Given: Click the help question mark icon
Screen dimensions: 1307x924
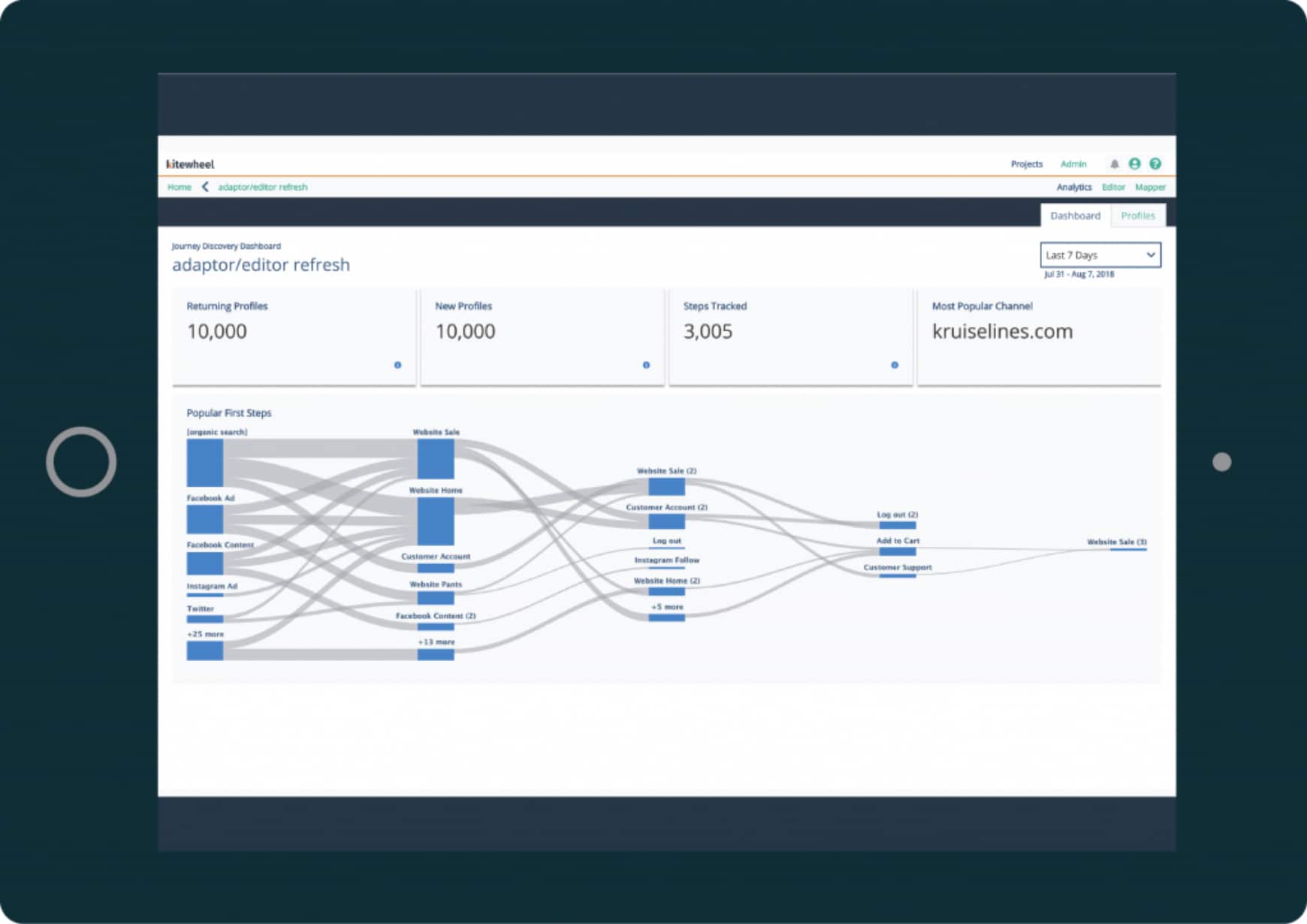Looking at the screenshot, I should [x=1155, y=164].
